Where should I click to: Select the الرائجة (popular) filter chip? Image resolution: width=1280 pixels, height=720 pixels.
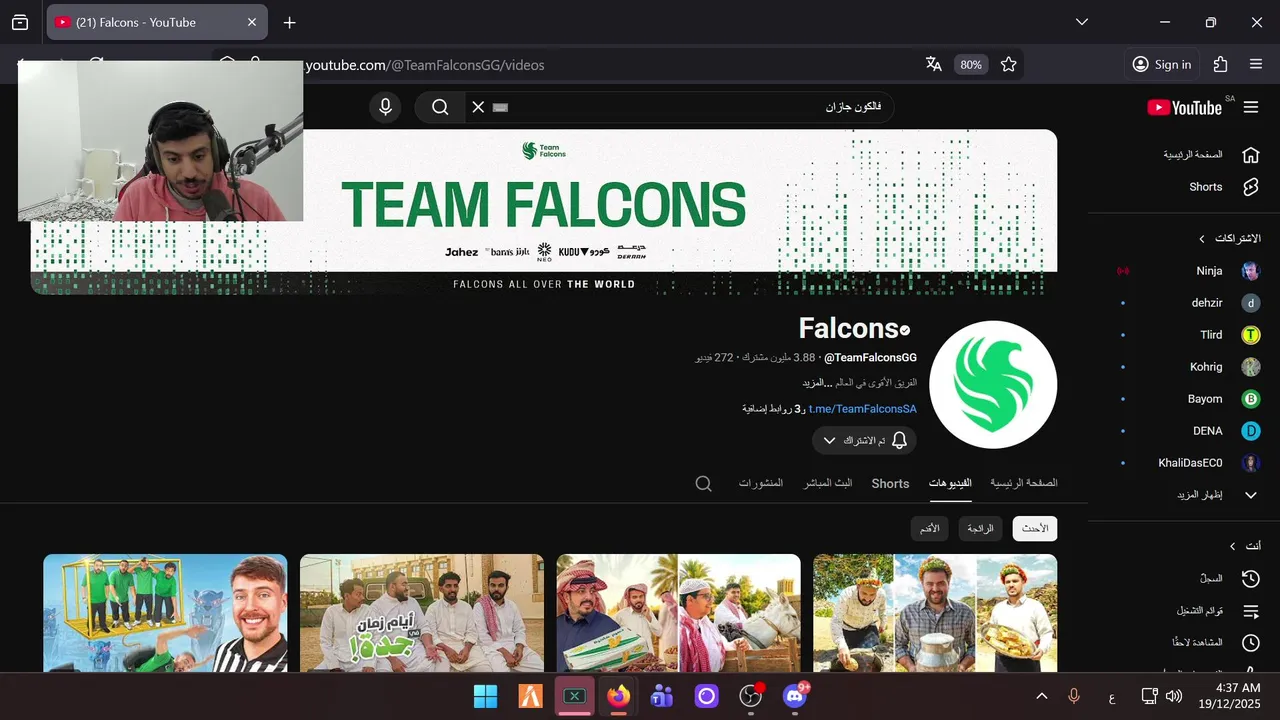tap(980, 528)
